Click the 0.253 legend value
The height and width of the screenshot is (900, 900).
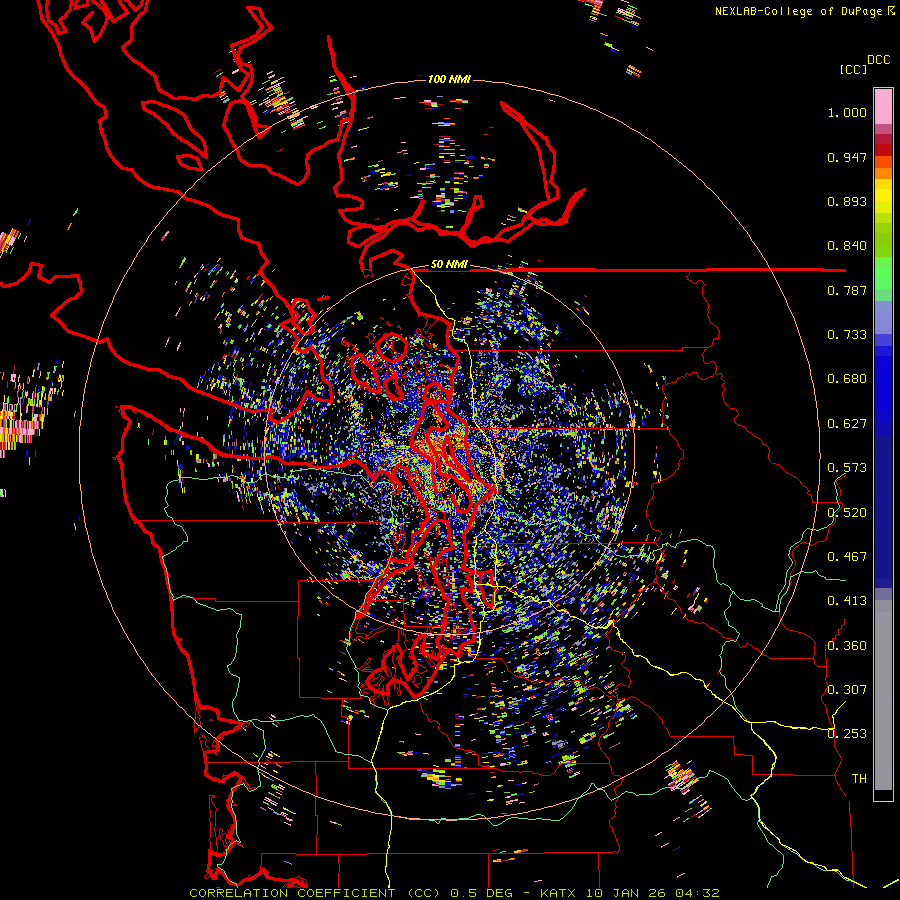847,734
